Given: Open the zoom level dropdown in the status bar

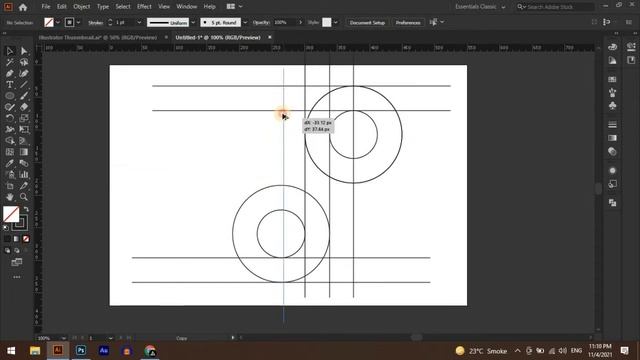Looking at the screenshot, I should pos(63,338).
